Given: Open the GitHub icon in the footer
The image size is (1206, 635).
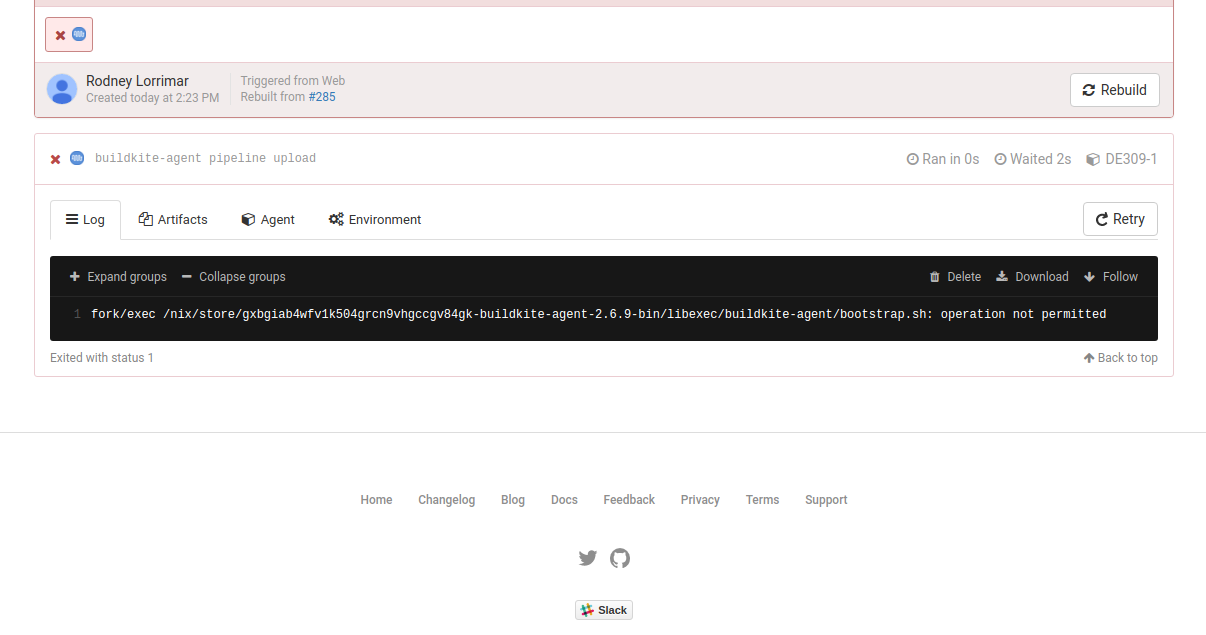Looking at the screenshot, I should pos(620,558).
